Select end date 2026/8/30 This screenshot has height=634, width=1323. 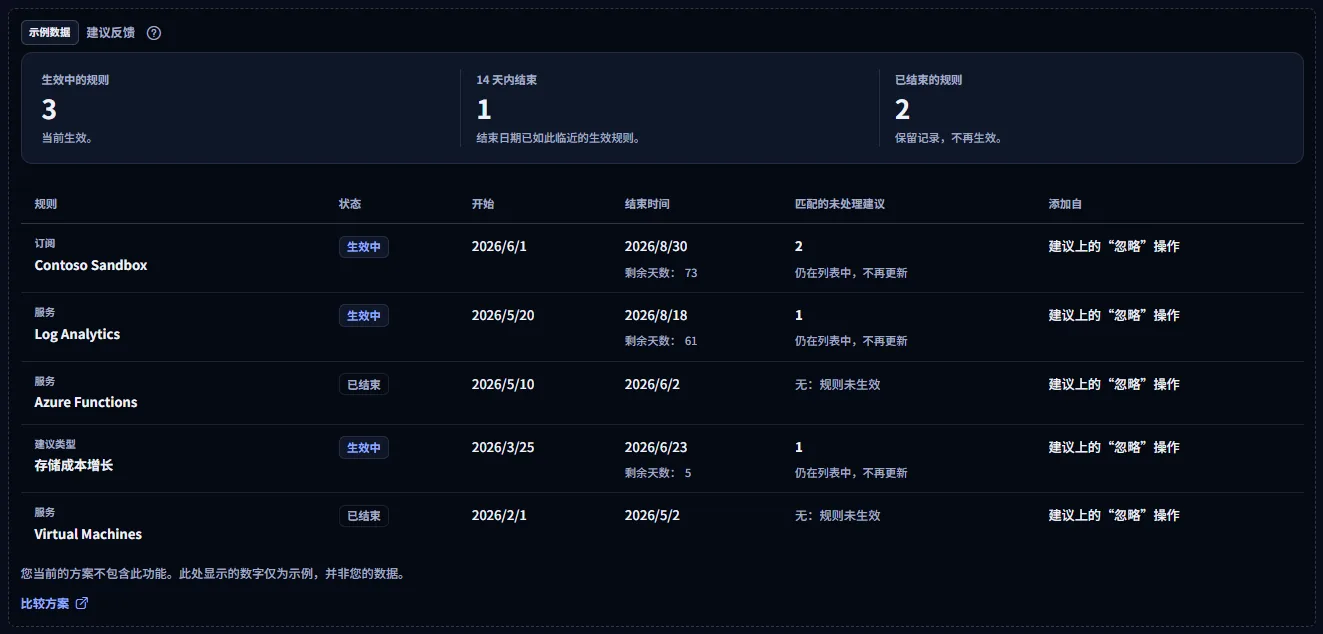click(656, 246)
